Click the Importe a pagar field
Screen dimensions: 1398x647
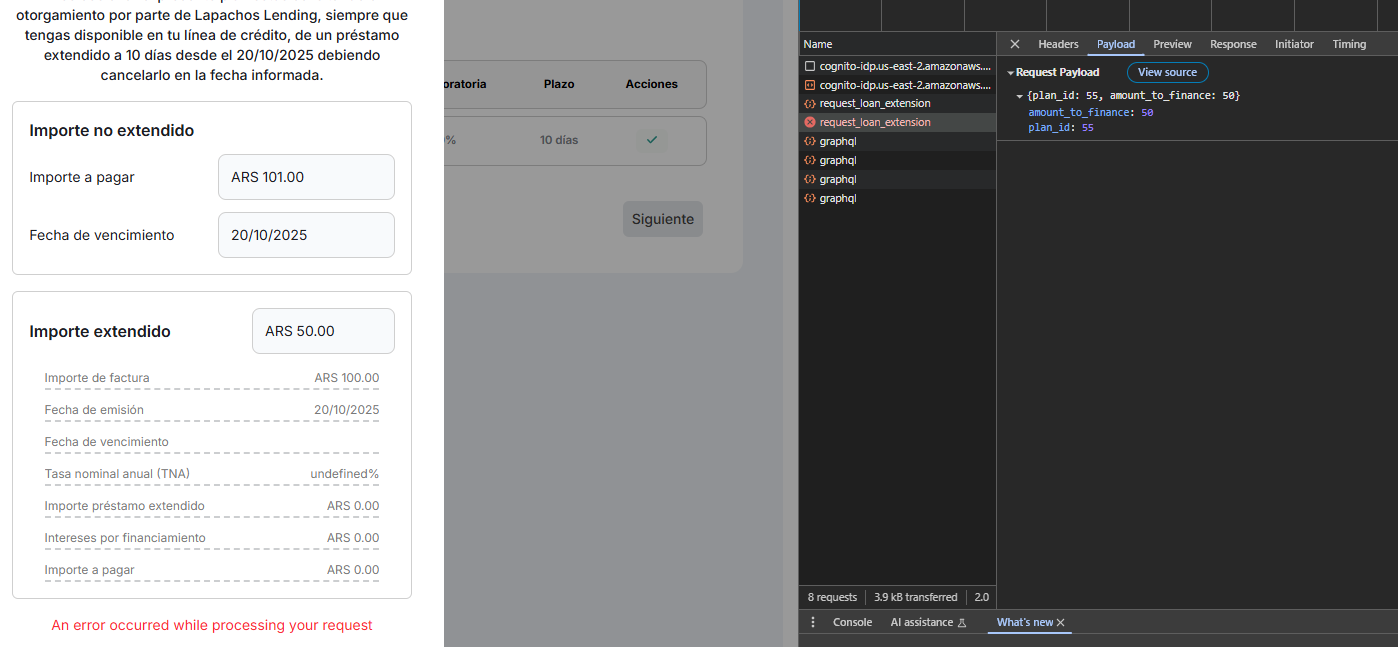point(306,177)
